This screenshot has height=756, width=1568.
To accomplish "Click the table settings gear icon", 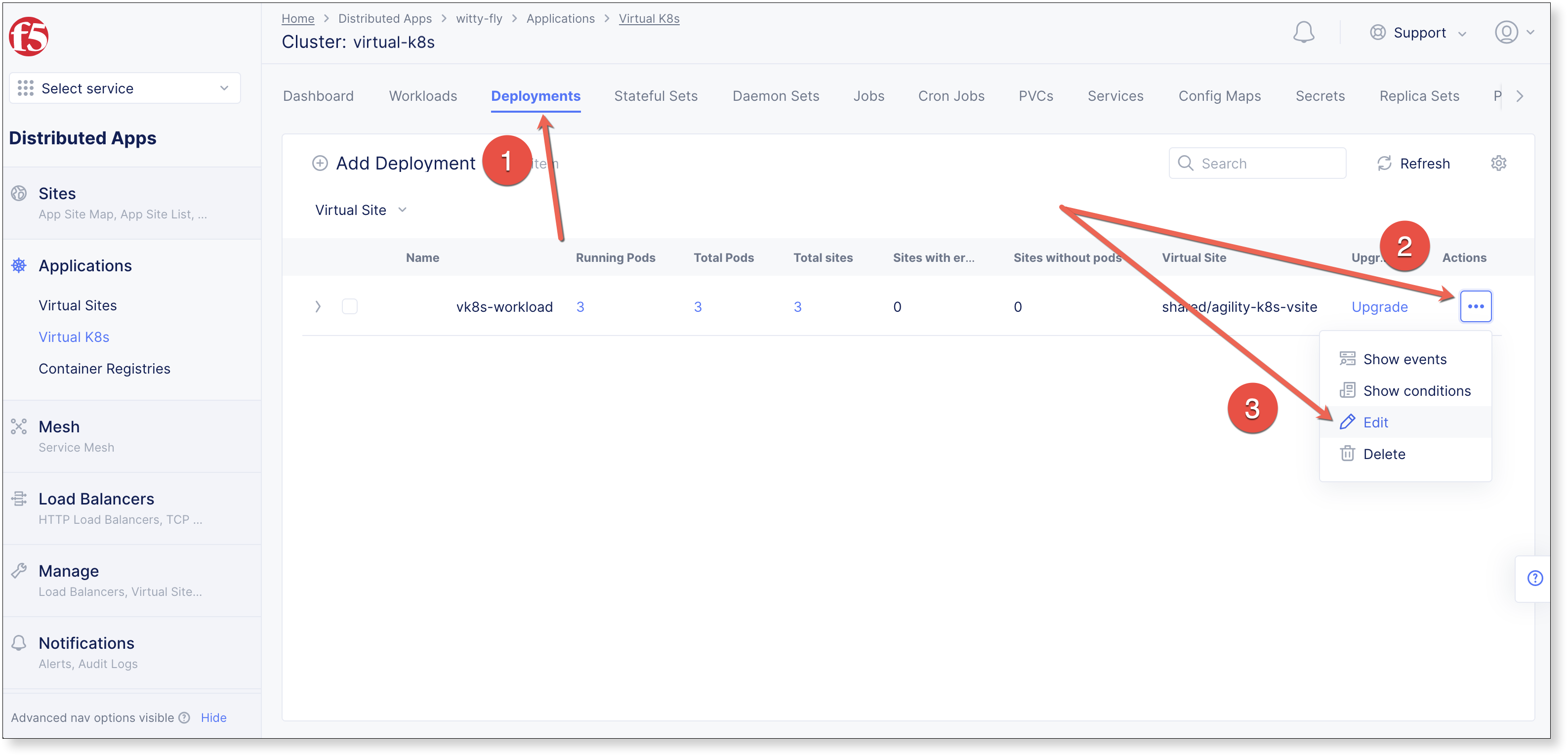I will (1498, 163).
